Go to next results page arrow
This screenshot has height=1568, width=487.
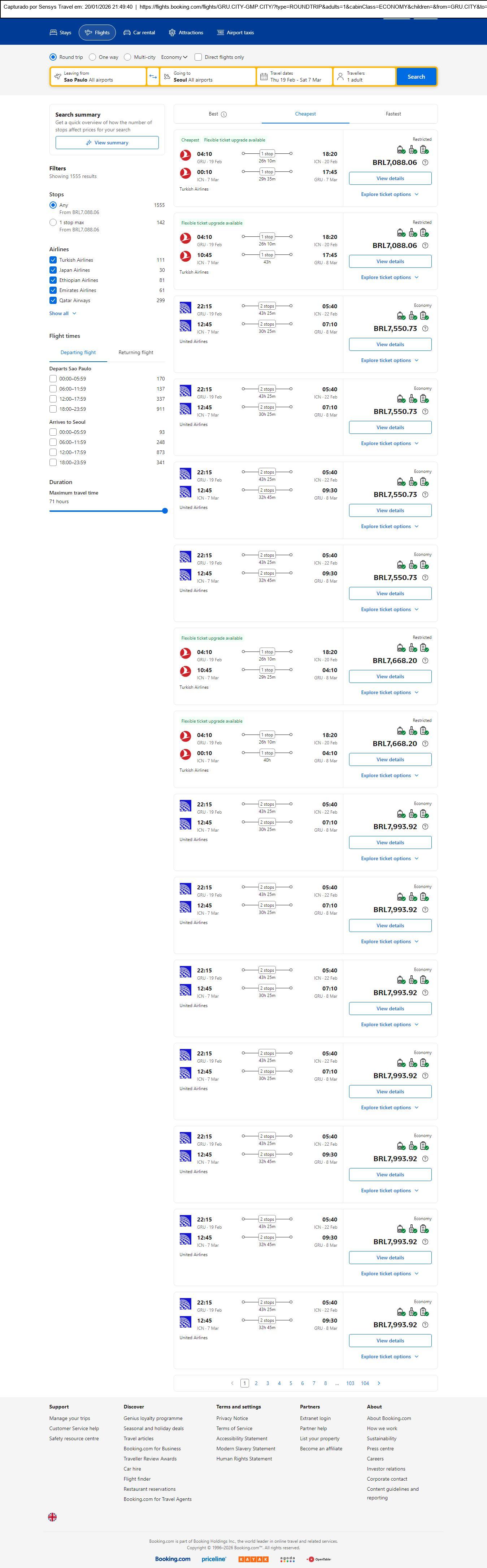pos(379,1383)
